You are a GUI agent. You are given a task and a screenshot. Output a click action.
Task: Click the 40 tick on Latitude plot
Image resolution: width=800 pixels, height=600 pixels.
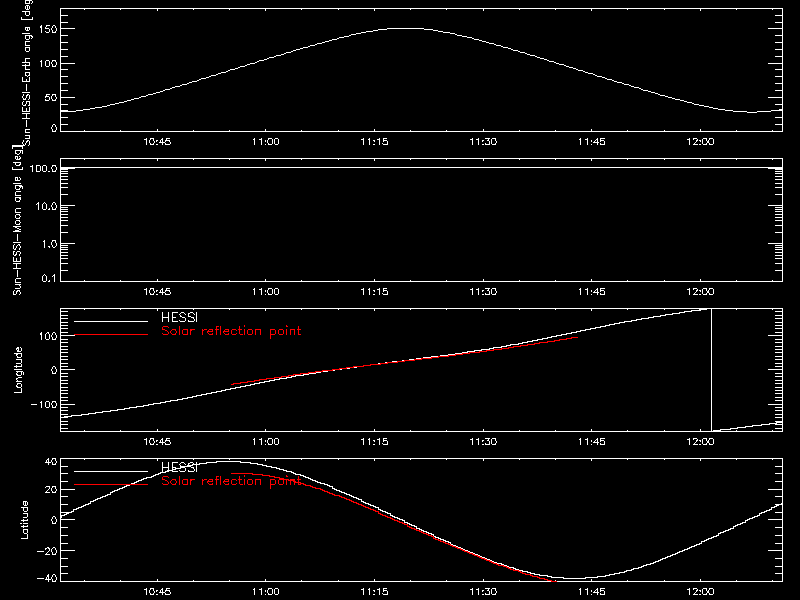coord(52,462)
